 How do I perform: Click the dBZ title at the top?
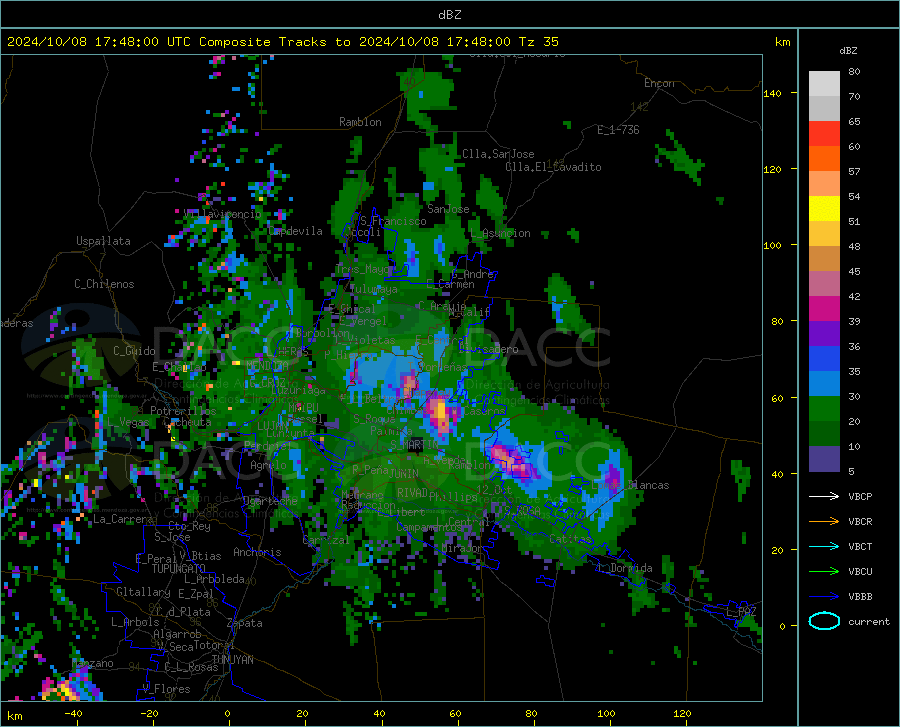449,14
